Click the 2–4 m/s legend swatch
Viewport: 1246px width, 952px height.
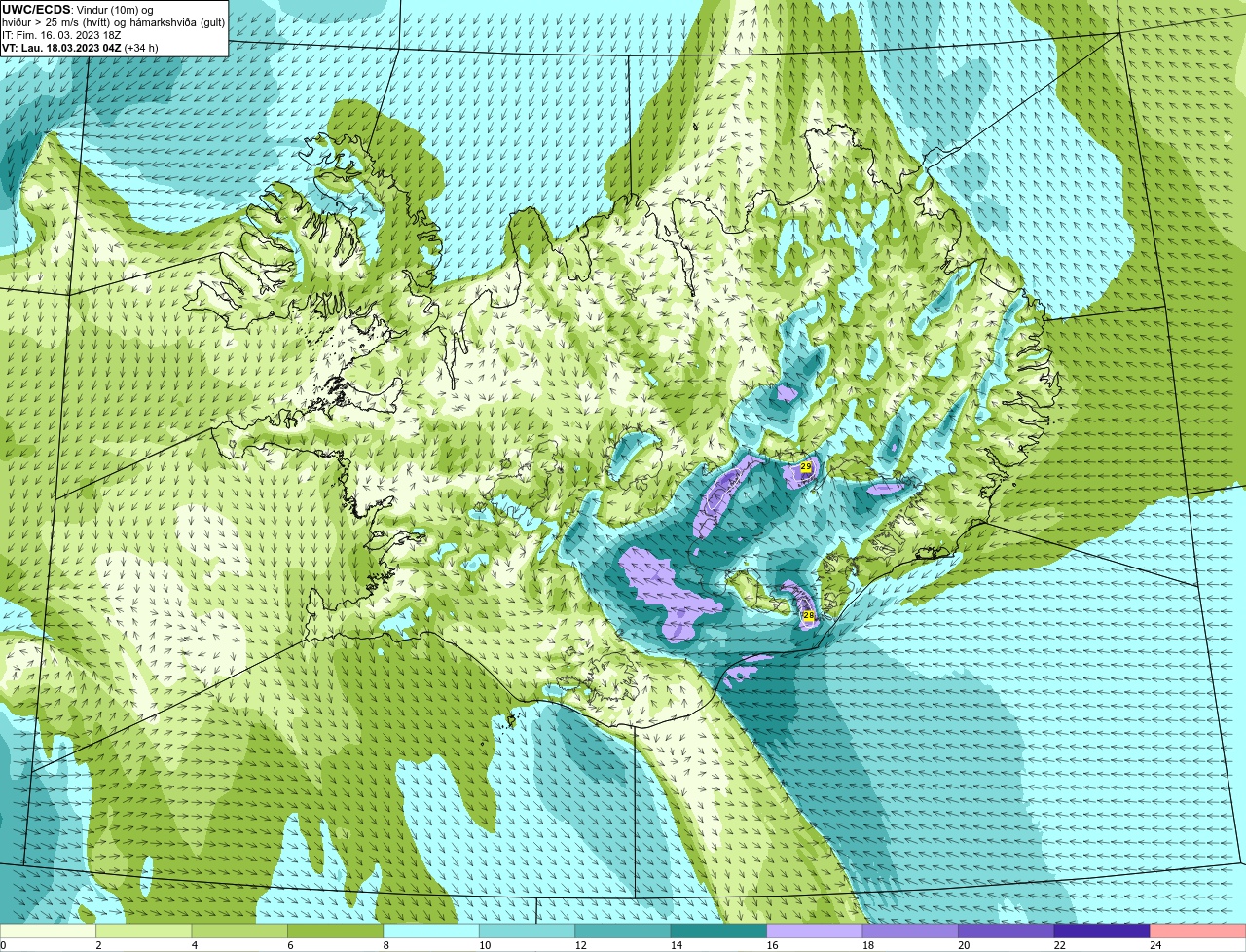[x=143, y=932]
